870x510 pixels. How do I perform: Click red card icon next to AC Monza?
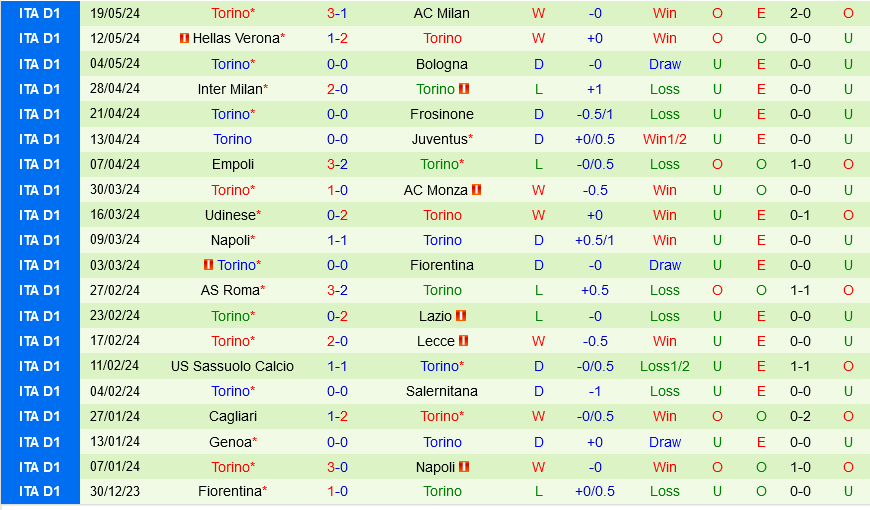[477, 190]
